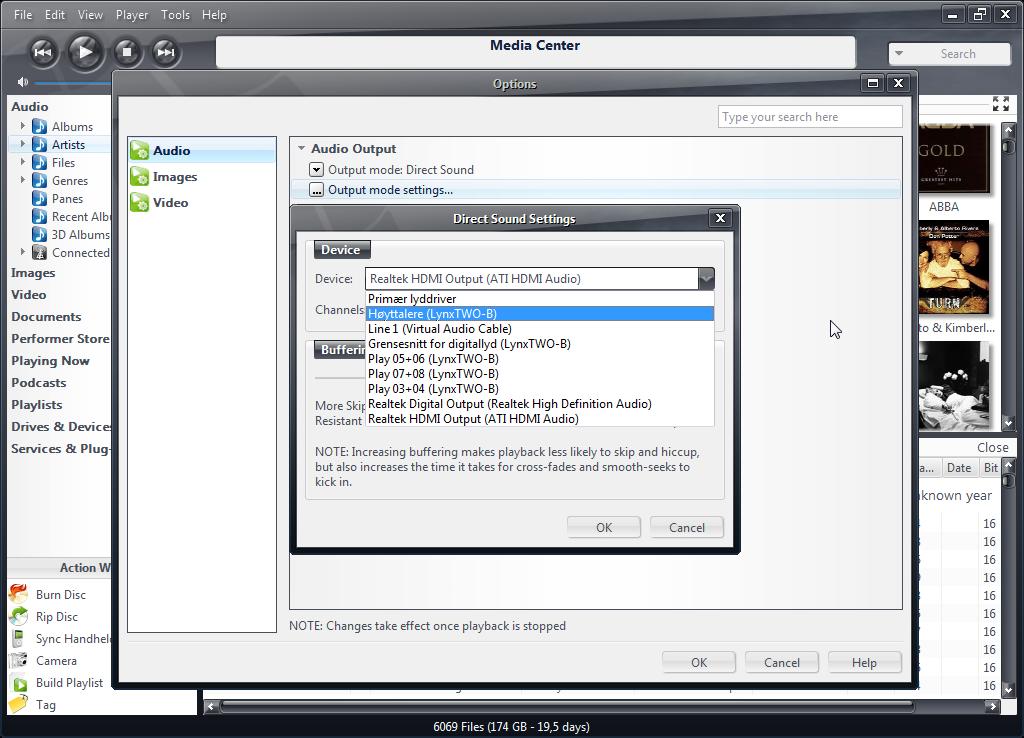Choose Play 07+08 (LynxTWO-B)
Viewport: 1024px width, 738px height.
click(x=539, y=374)
